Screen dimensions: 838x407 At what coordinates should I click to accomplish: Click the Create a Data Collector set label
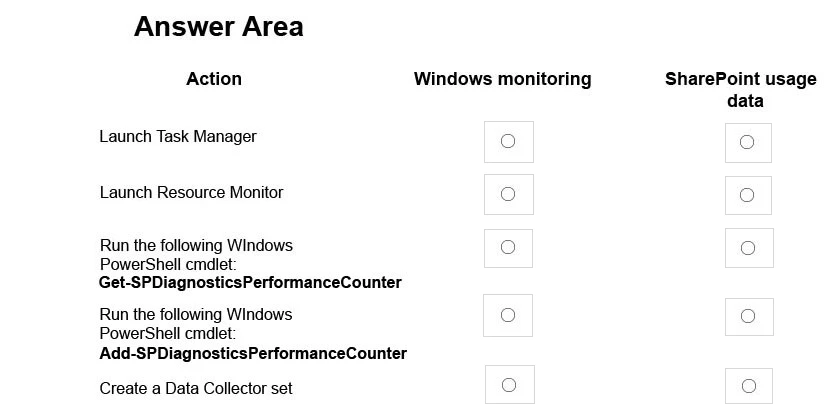click(x=196, y=388)
